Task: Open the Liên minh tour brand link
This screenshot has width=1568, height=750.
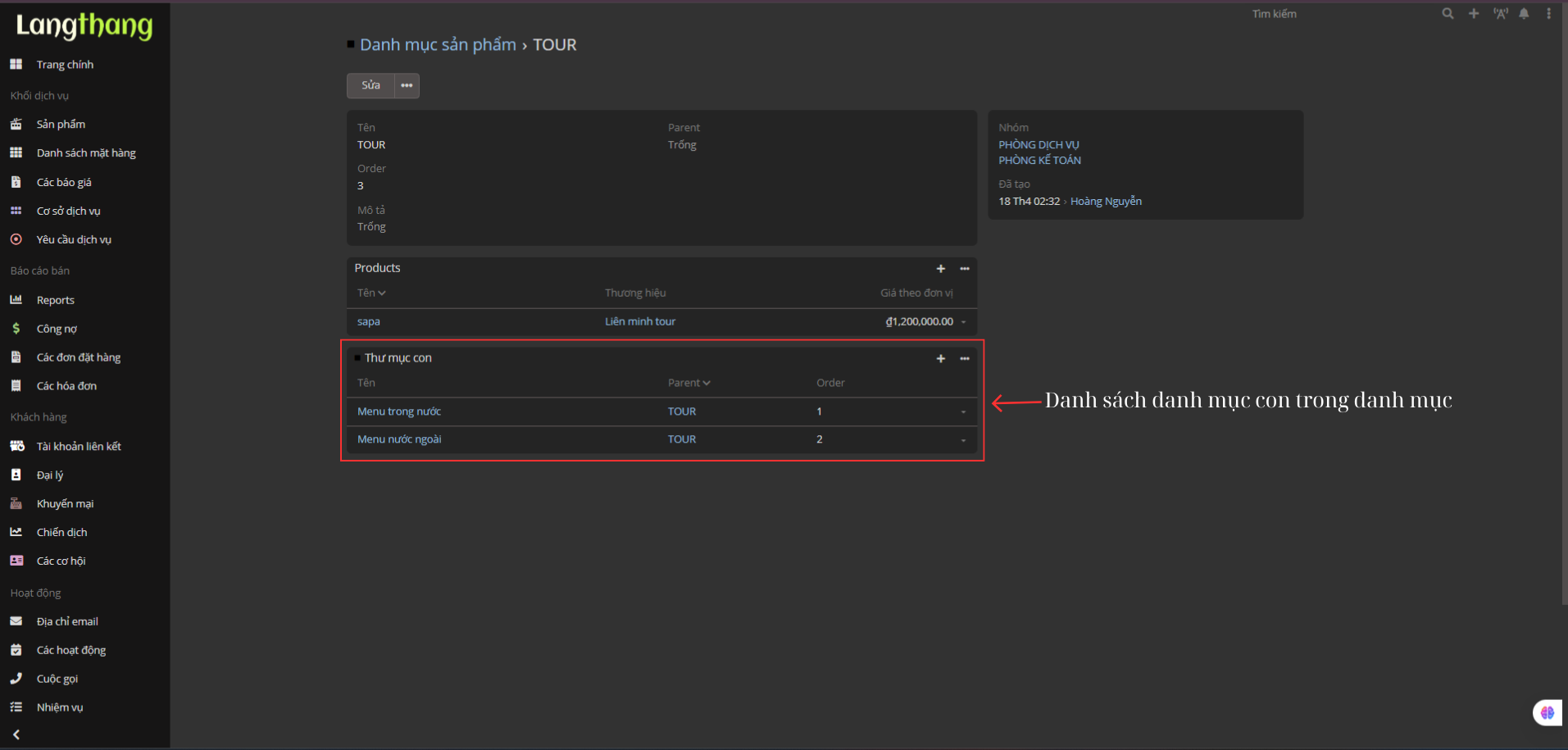Action: (640, 322)
